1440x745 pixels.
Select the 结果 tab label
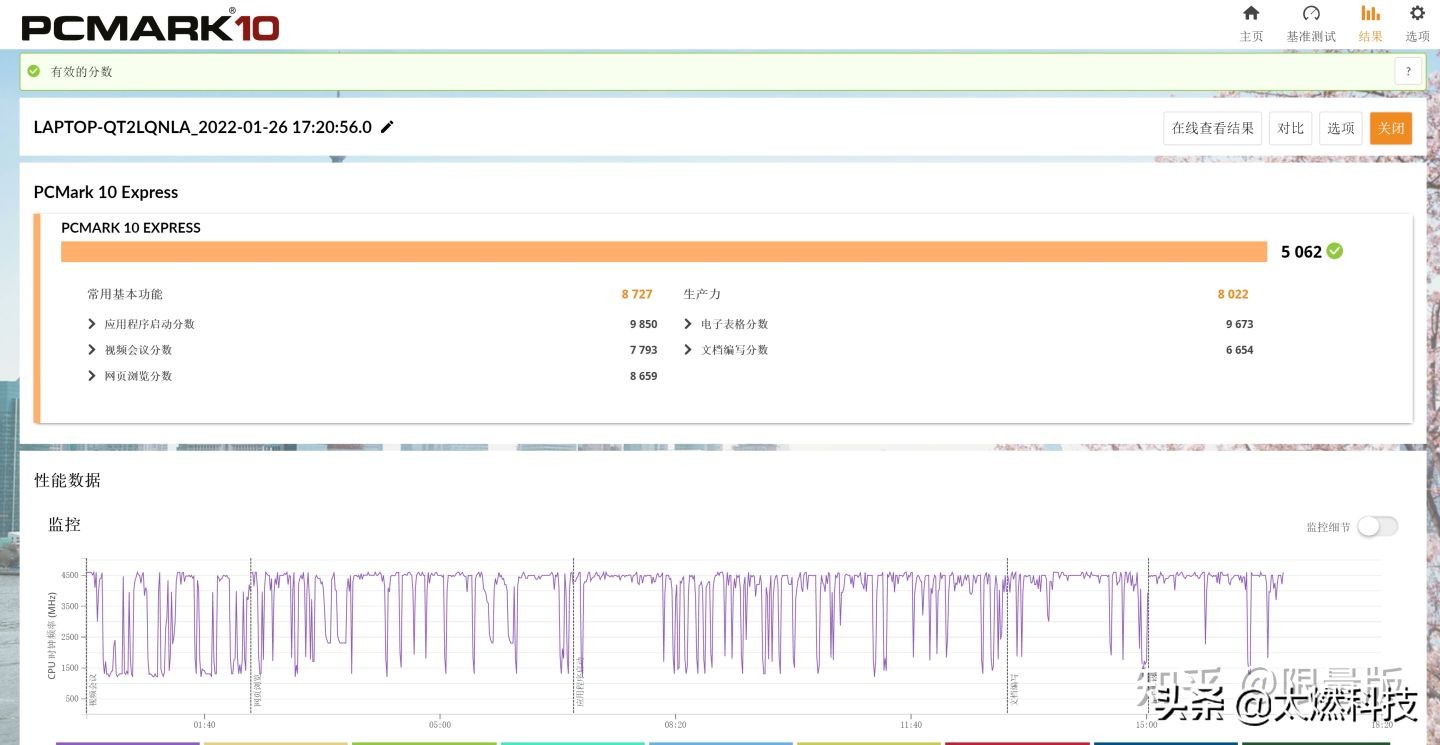1371,37
